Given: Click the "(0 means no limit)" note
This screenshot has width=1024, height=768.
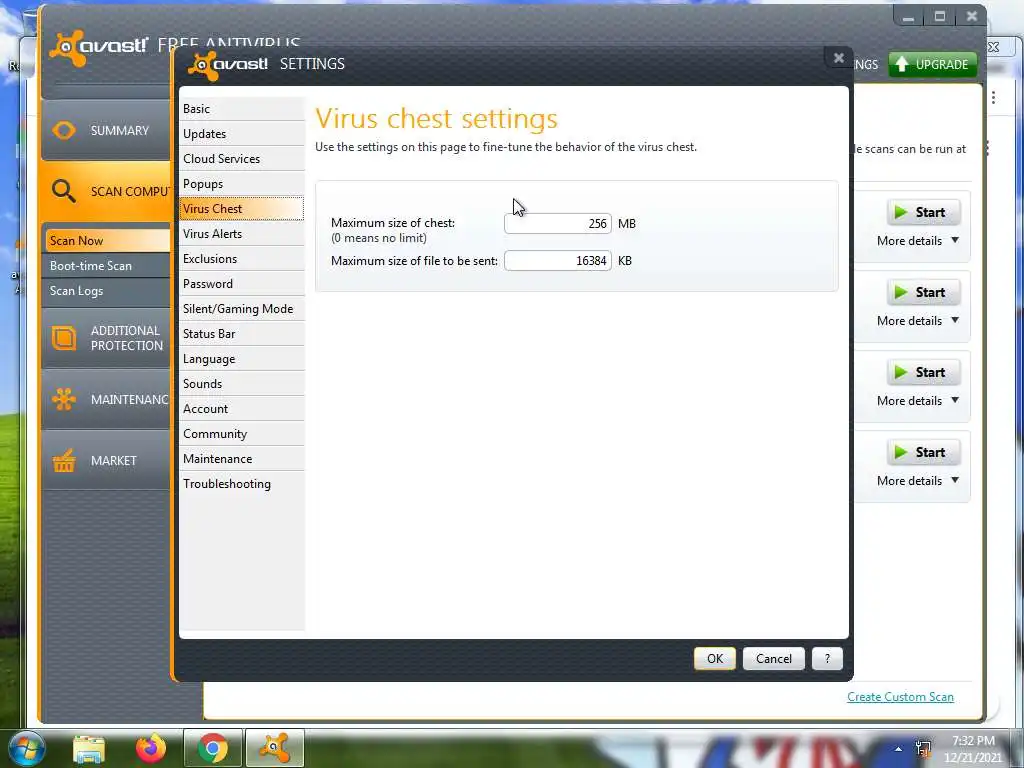Looking at the screenshot, I should point(379,238).
